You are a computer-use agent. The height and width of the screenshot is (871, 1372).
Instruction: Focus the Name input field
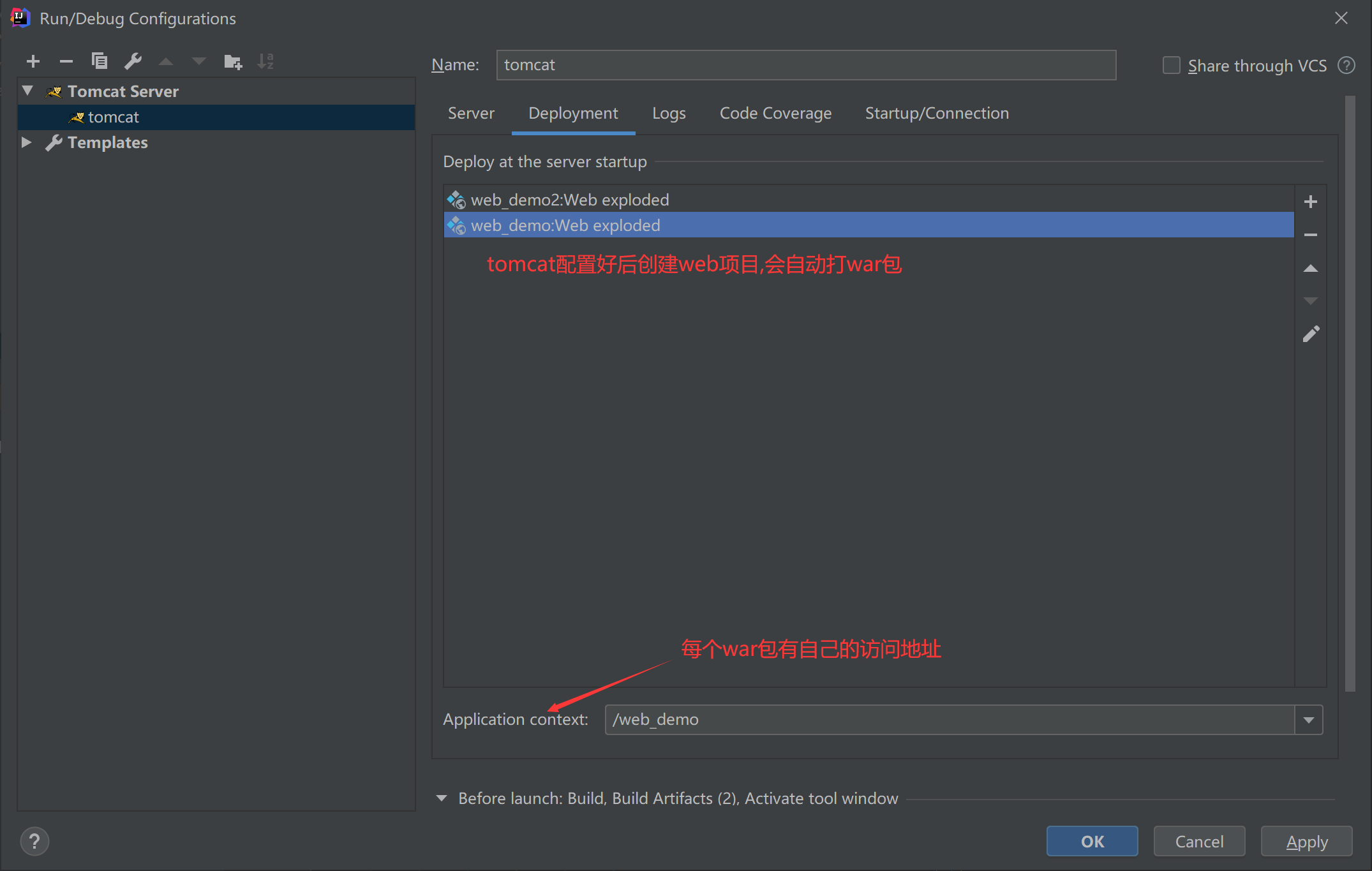point(806,65)
